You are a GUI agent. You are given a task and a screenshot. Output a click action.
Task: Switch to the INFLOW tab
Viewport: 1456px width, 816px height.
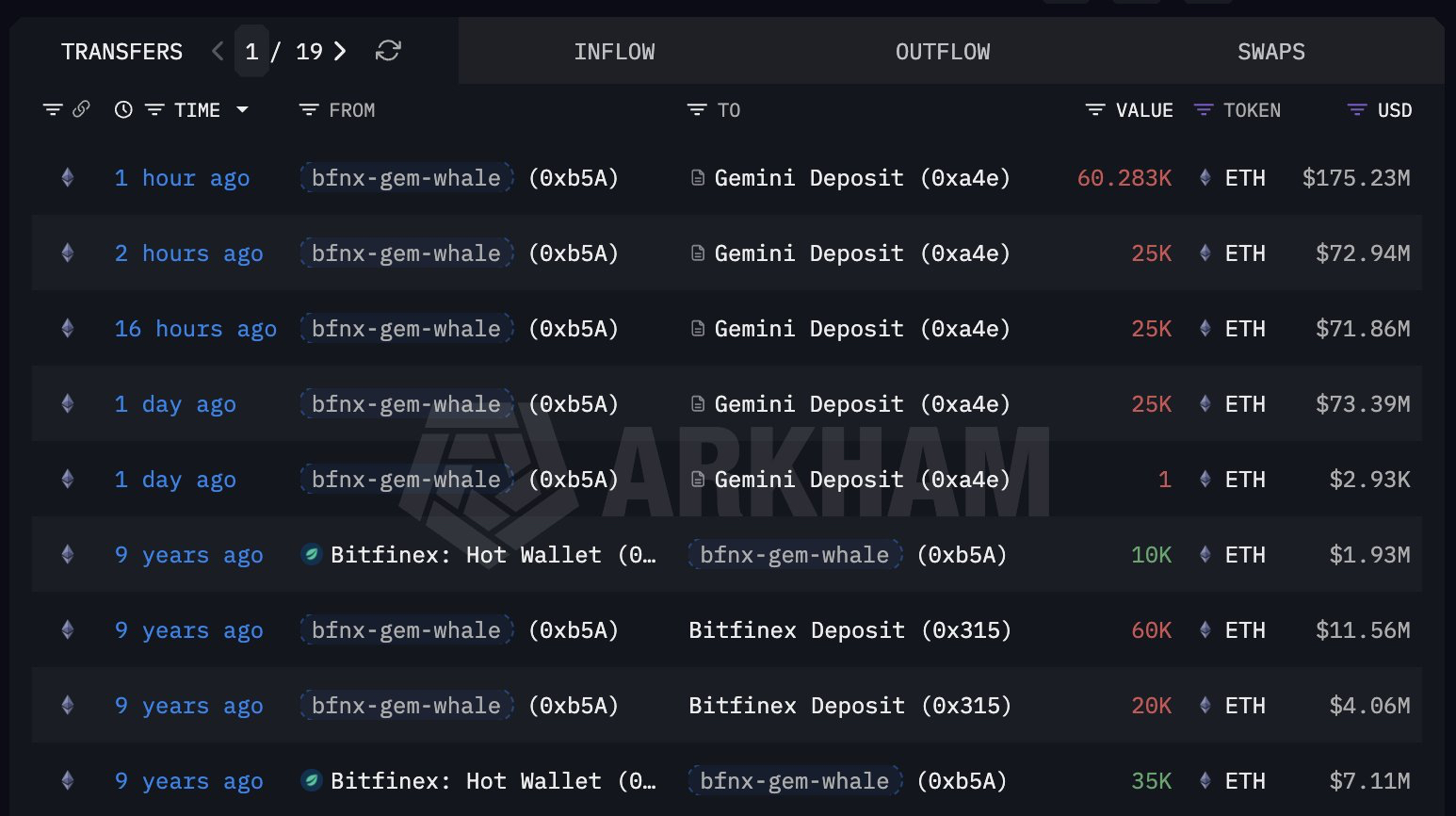tap(614, 52)
